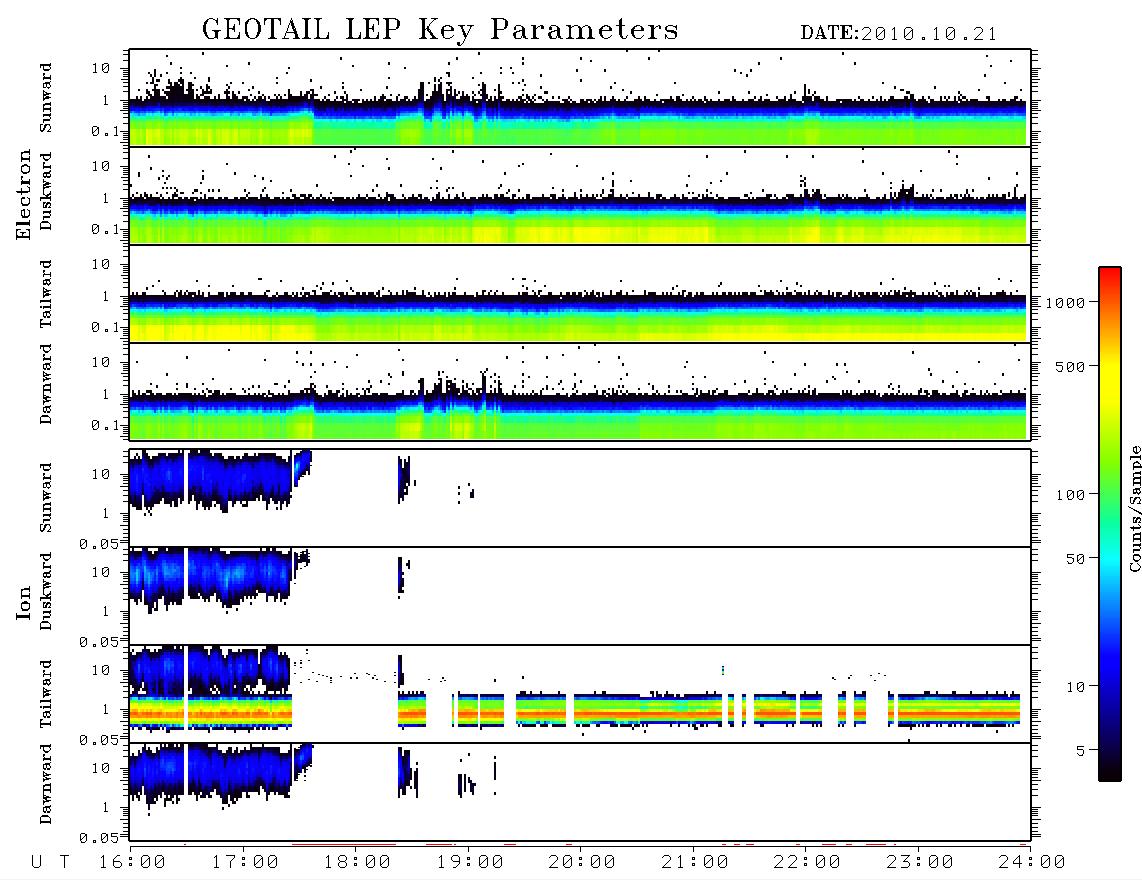Click the '20:00' time tick label
Screen dimensions: 1142x880
[x=582, y=863]
